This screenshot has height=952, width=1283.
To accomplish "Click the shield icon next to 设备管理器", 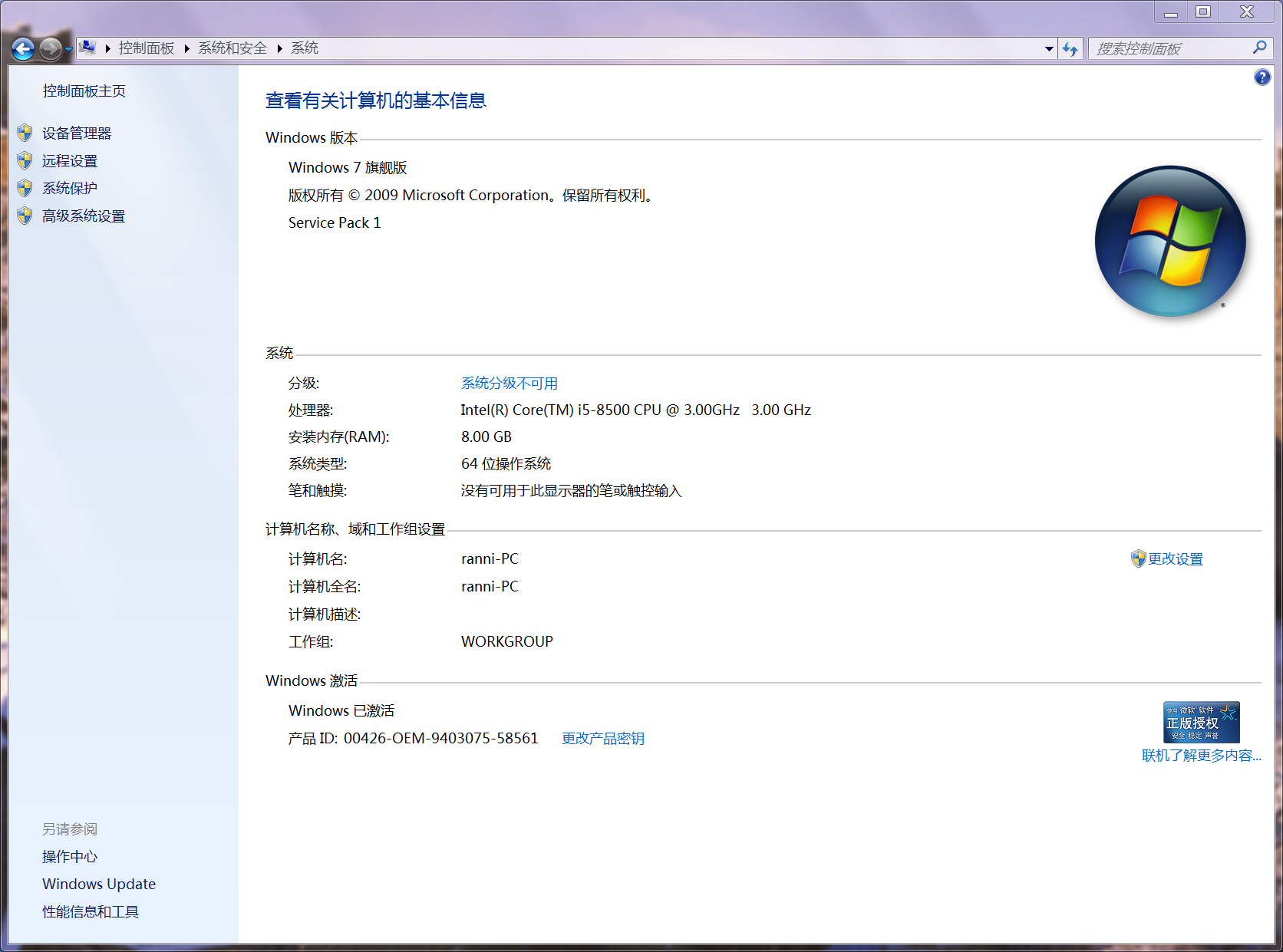I will click(25, 133).
